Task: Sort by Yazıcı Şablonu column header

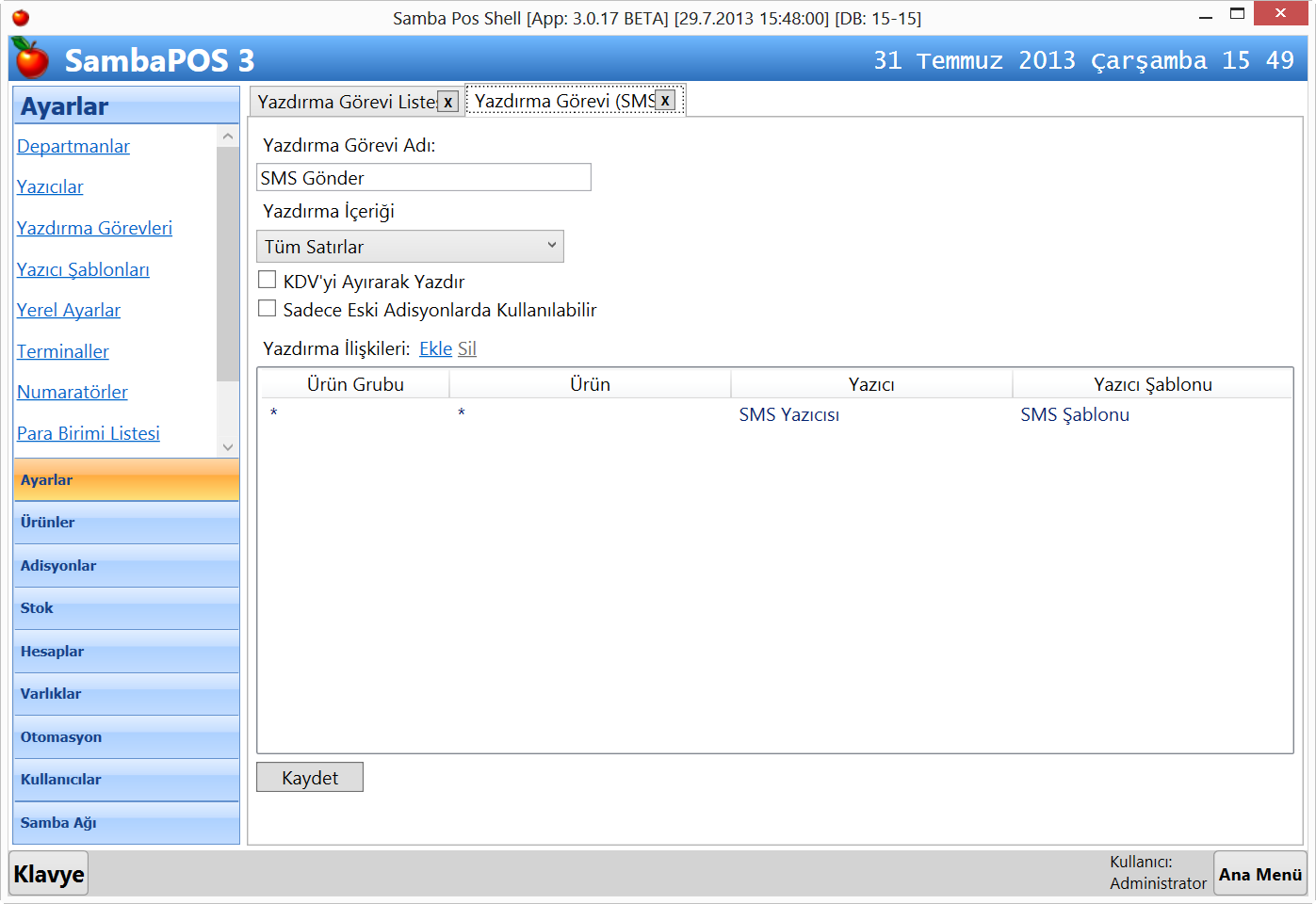Action: pyautogui.click(x=1152, y=384)
